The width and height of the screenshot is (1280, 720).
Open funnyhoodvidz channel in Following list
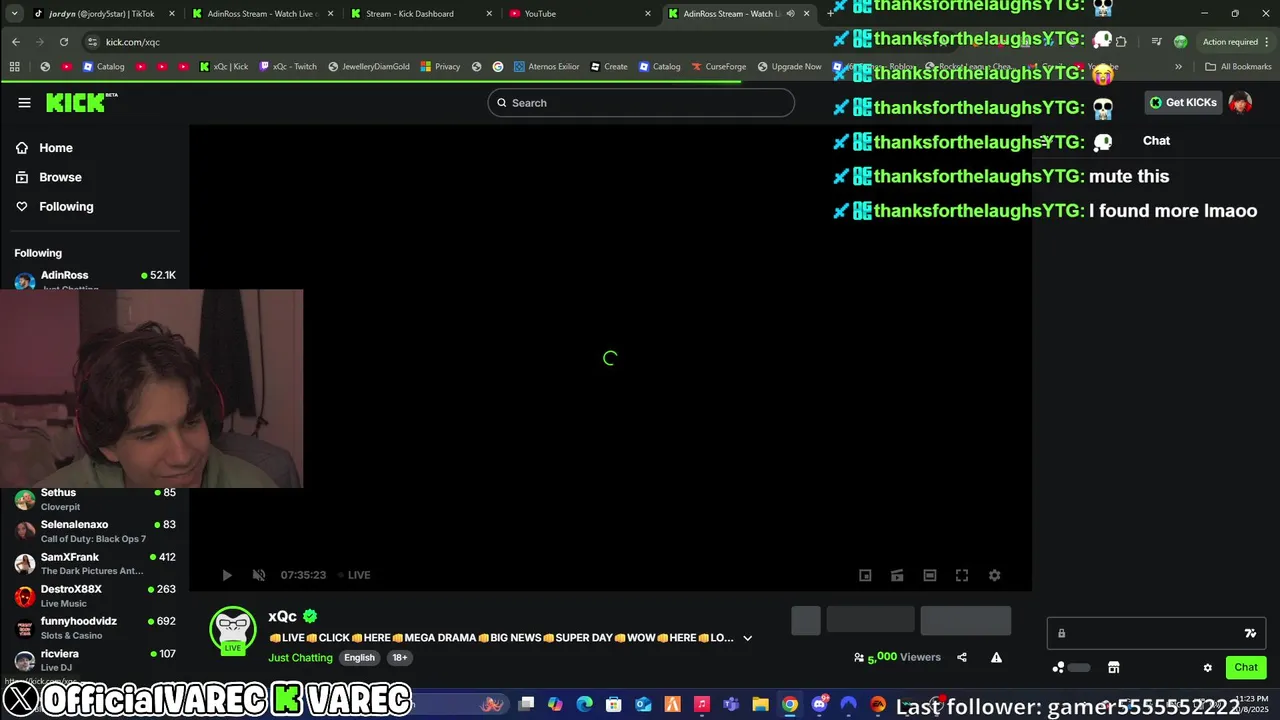tap(95, 628)
